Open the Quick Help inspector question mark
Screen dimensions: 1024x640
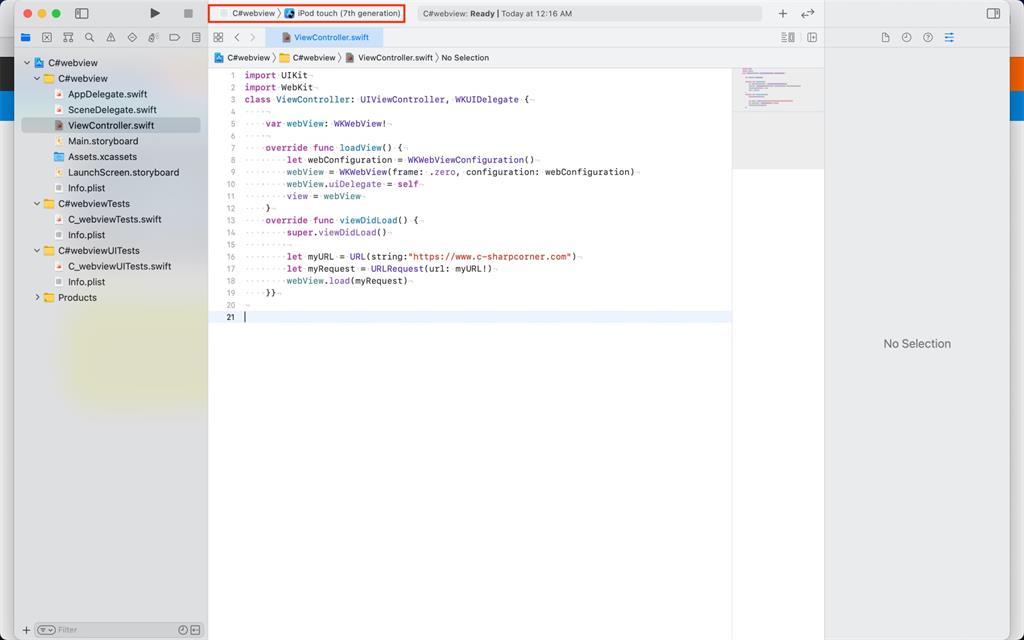click(928, 37)
